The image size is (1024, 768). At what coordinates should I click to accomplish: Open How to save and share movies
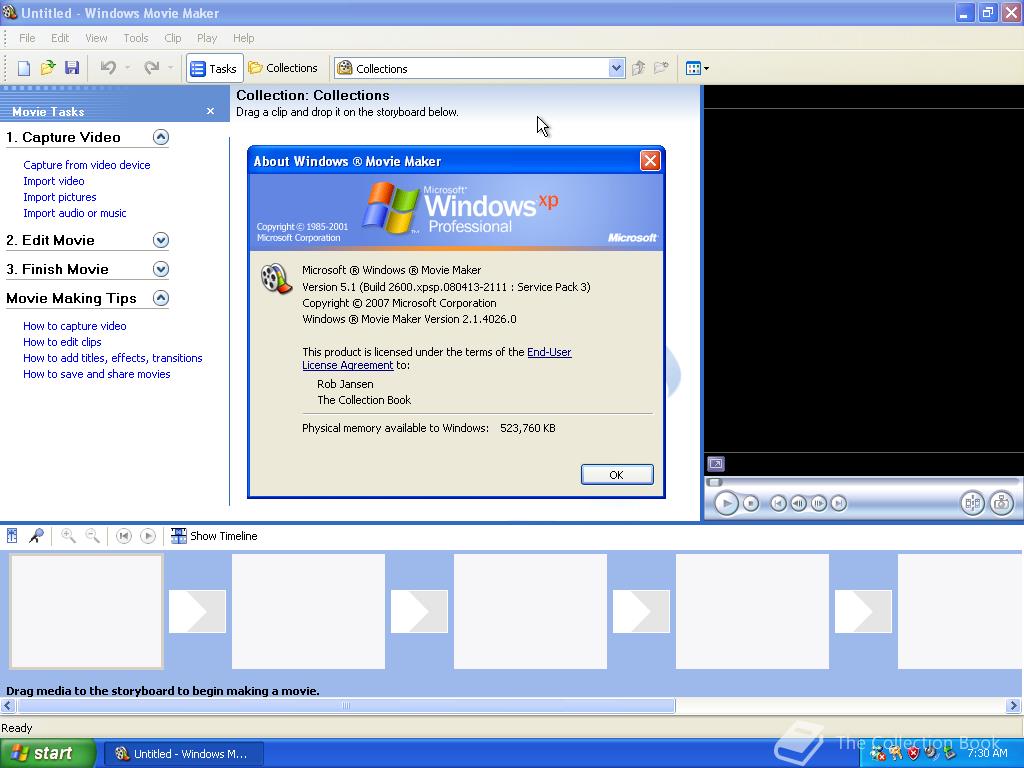click(x=97, y=374)
